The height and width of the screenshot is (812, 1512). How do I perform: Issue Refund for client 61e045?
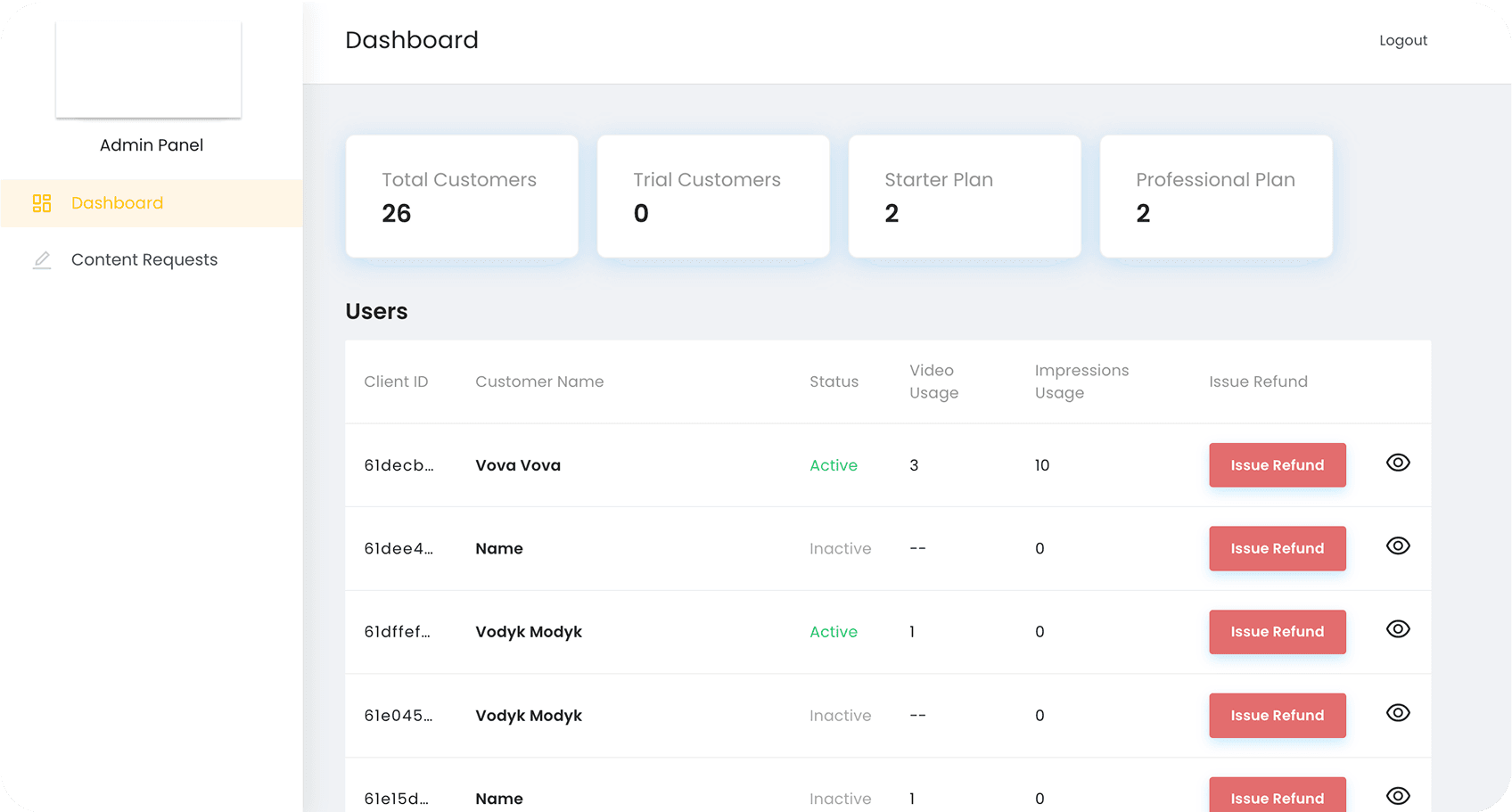1277,716
